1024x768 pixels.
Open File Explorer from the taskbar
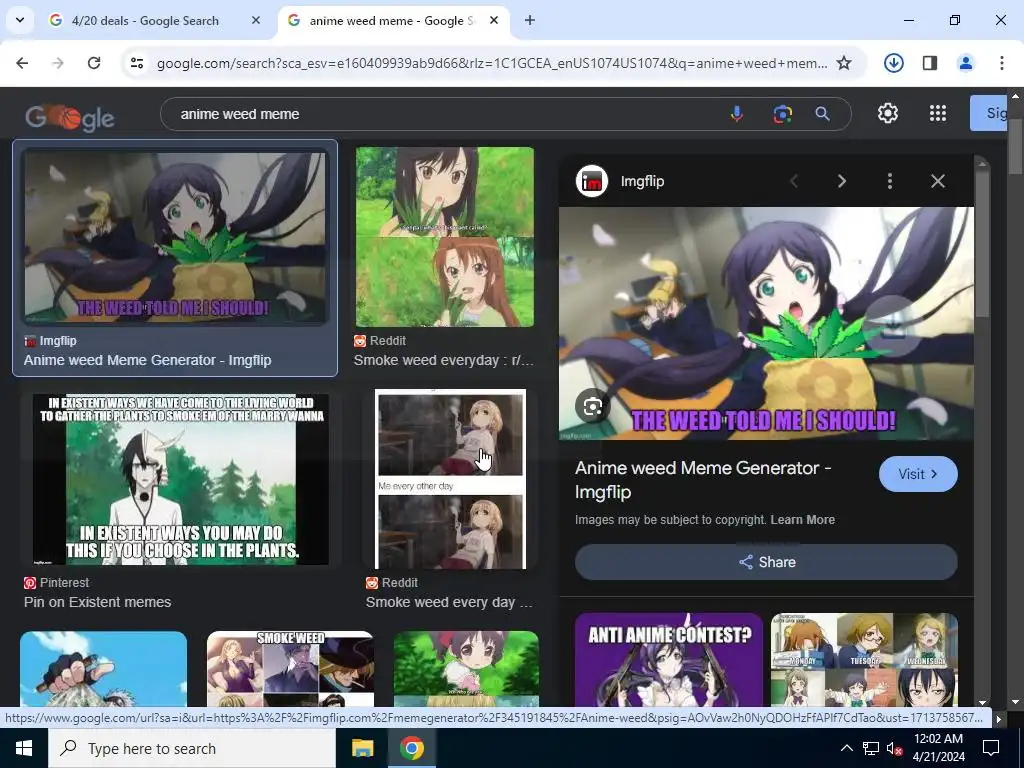point(362,748)
